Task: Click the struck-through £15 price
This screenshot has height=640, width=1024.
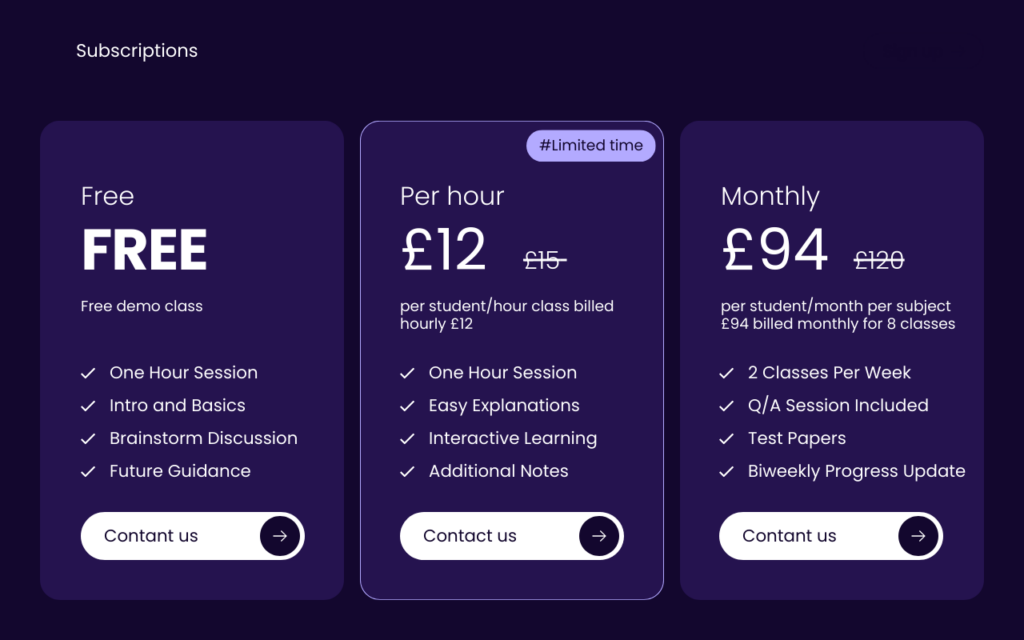Action: point(545,261)
